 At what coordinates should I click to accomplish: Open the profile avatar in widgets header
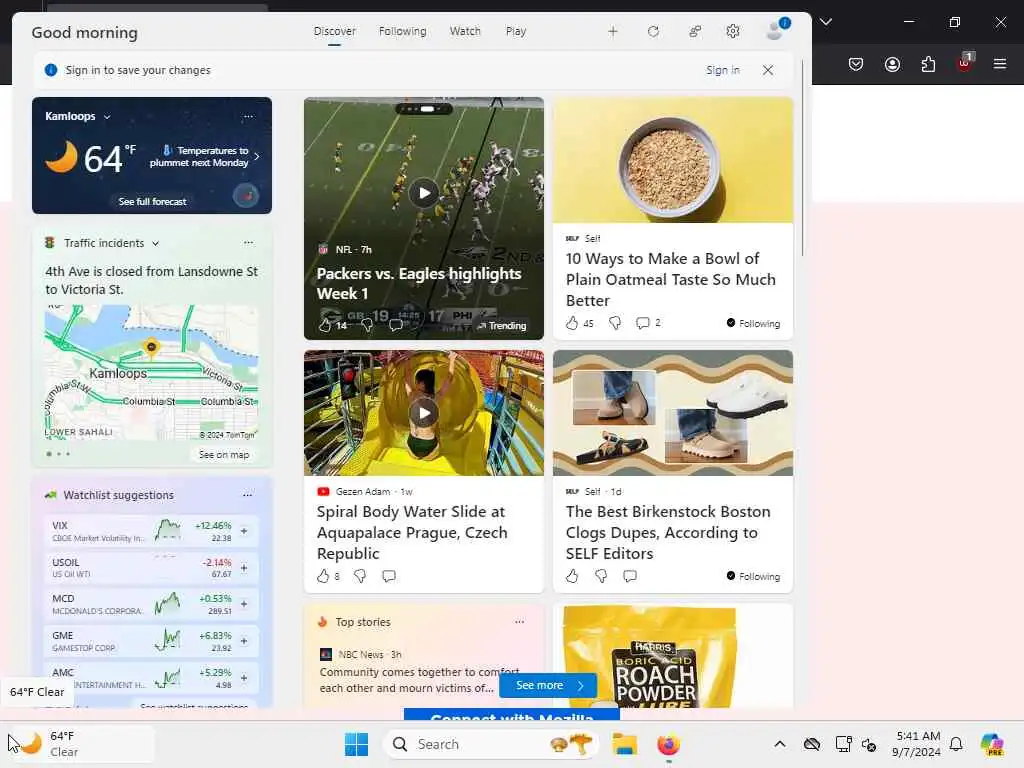776,30
